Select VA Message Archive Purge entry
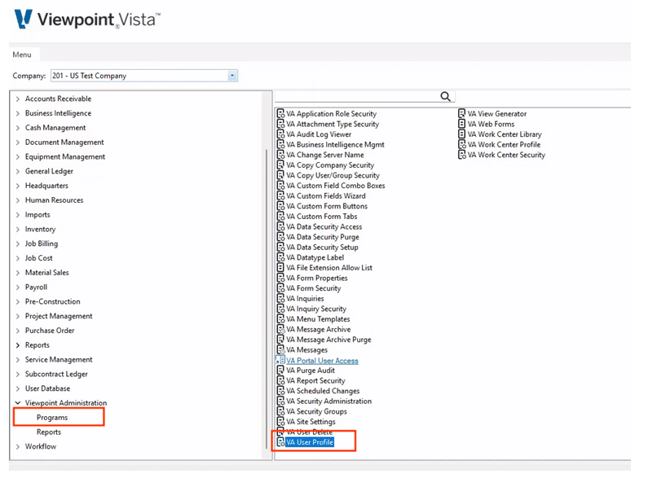This screenshot has width=670, height=478. point(329,340)
